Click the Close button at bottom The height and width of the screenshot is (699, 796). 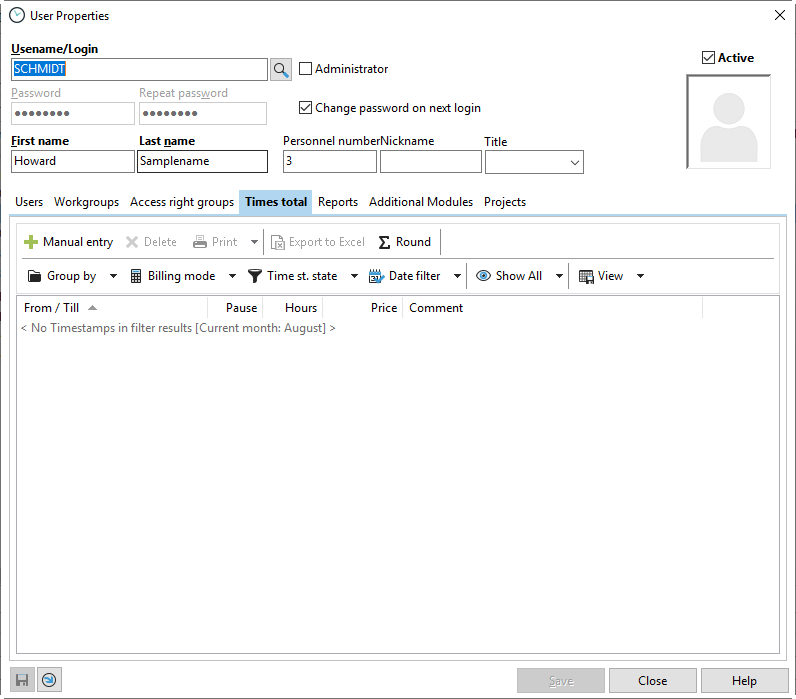(652, 681)
